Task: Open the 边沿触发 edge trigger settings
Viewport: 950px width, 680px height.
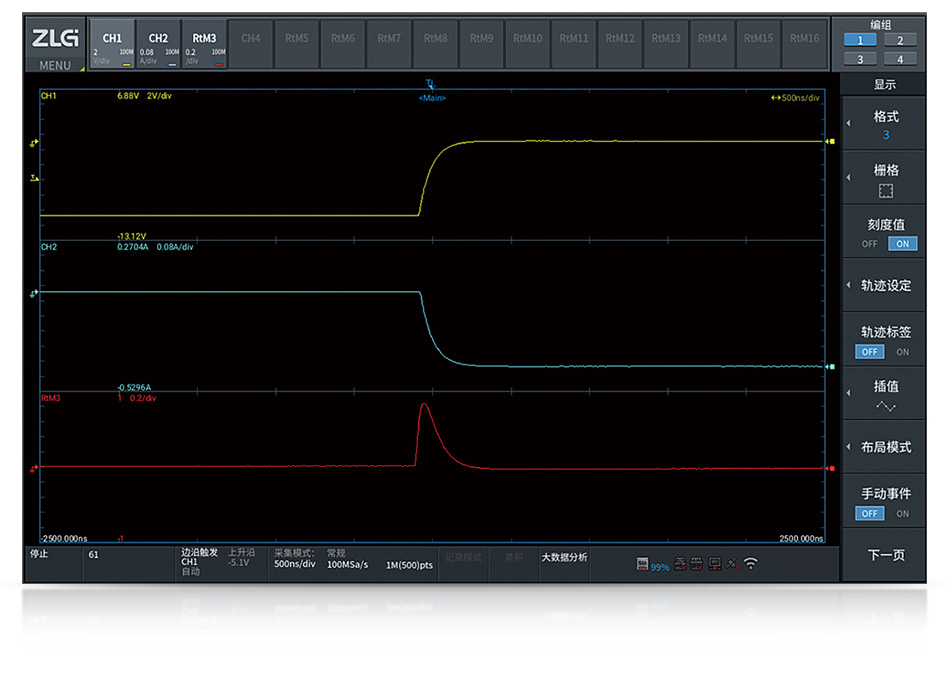Action: (x=219, y=562)
